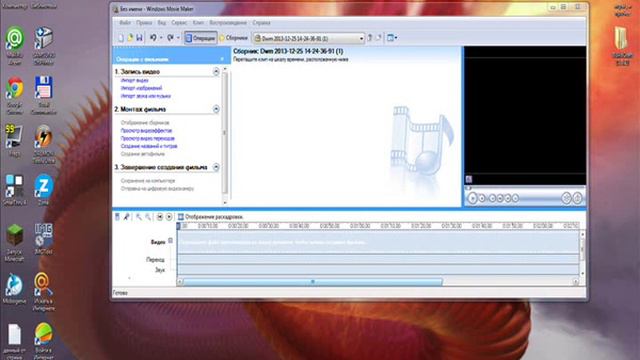
Task: Open the Вид menu
Action: [x=162, y=23]
